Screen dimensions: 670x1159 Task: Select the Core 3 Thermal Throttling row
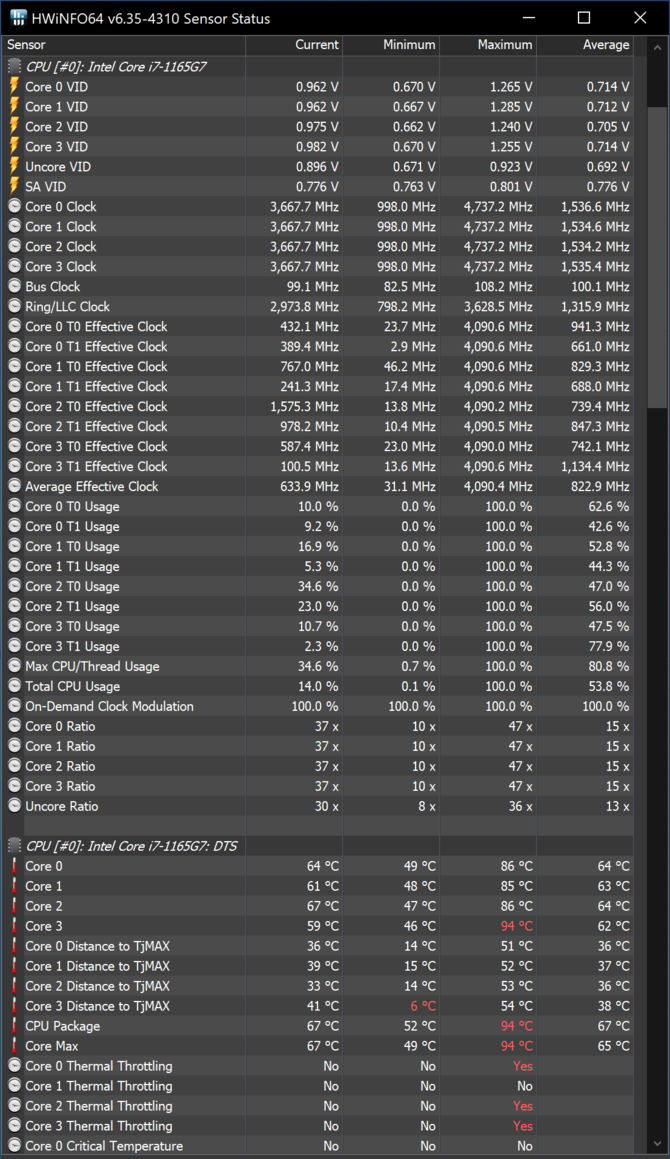(x=318, y=1125)
